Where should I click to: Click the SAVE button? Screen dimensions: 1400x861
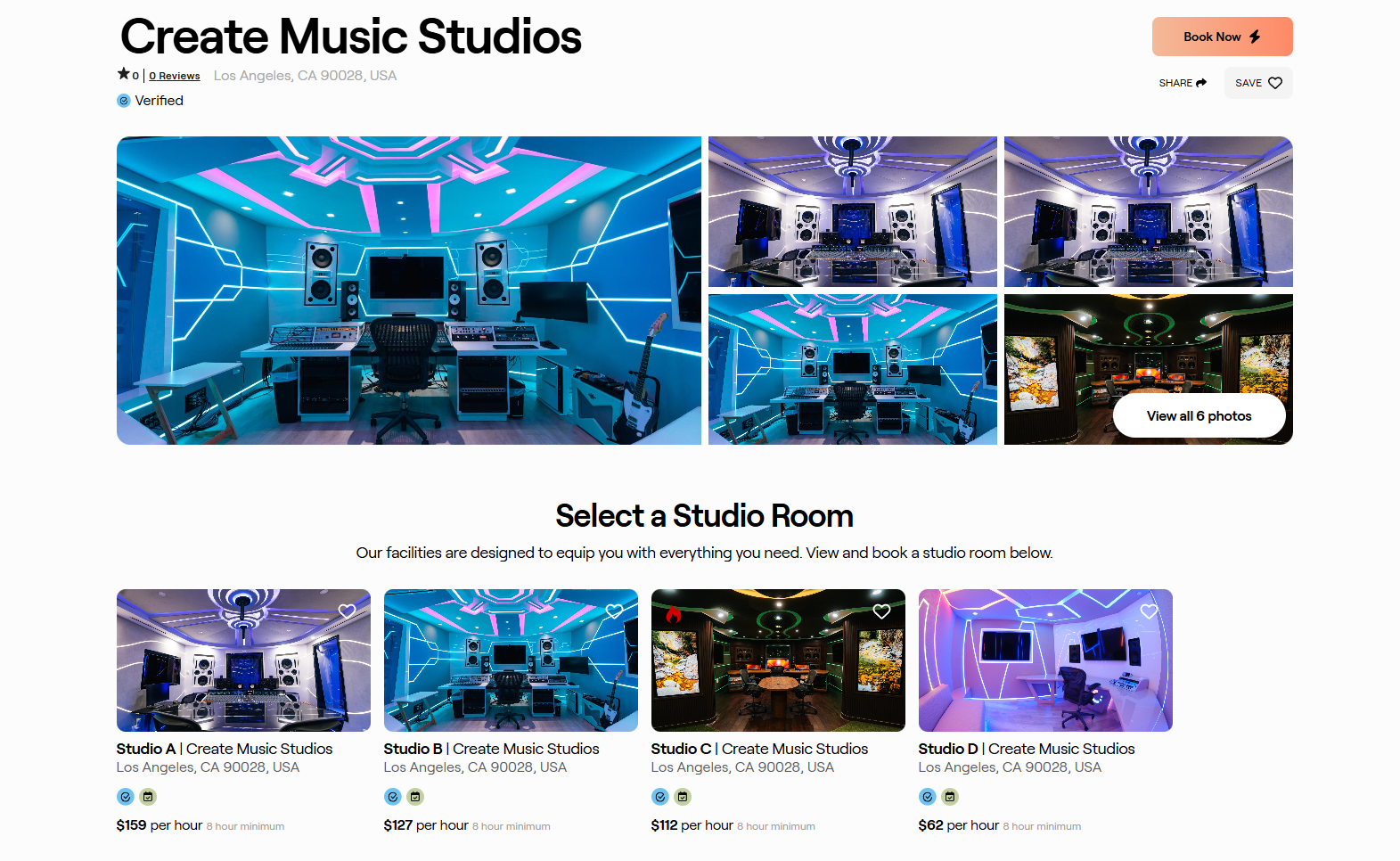click(1258, 83)
